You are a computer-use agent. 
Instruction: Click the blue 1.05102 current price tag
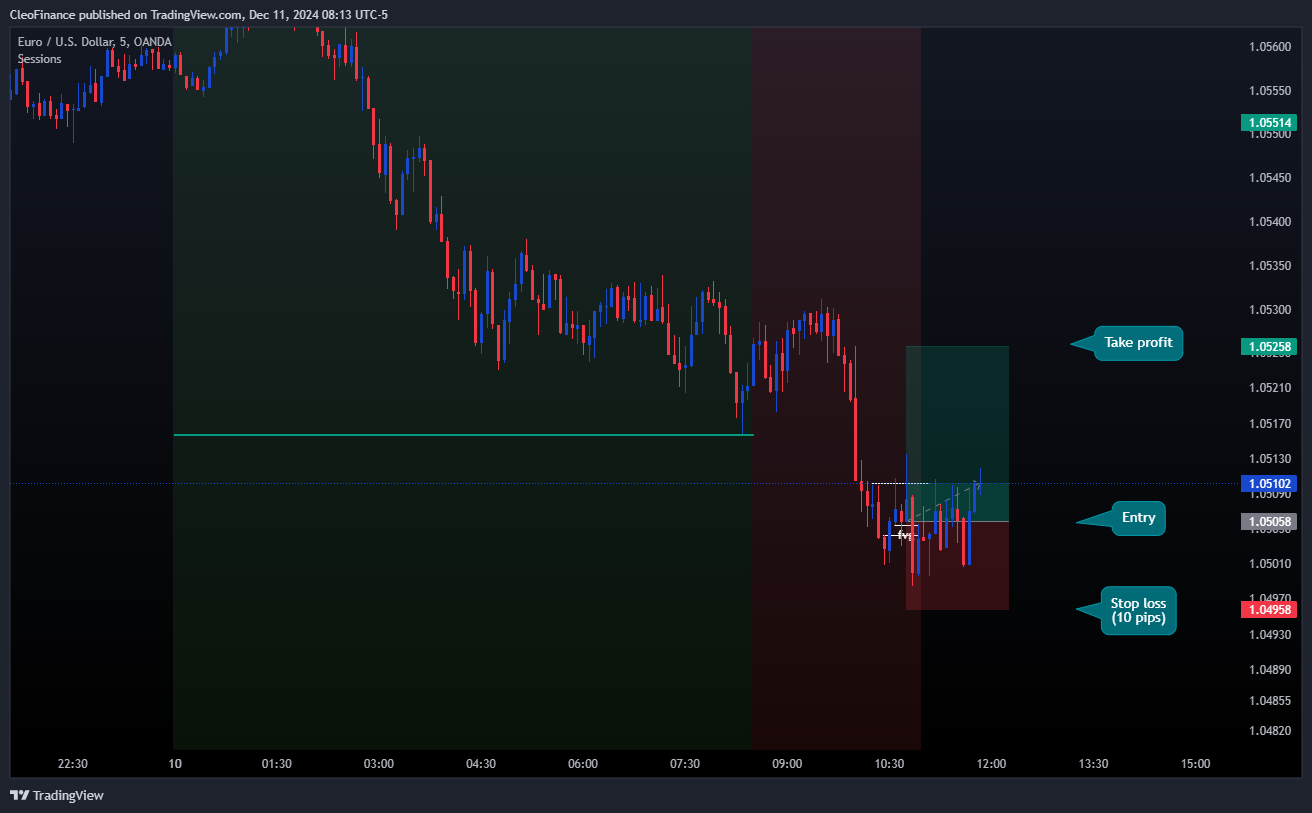(1269, 483)
